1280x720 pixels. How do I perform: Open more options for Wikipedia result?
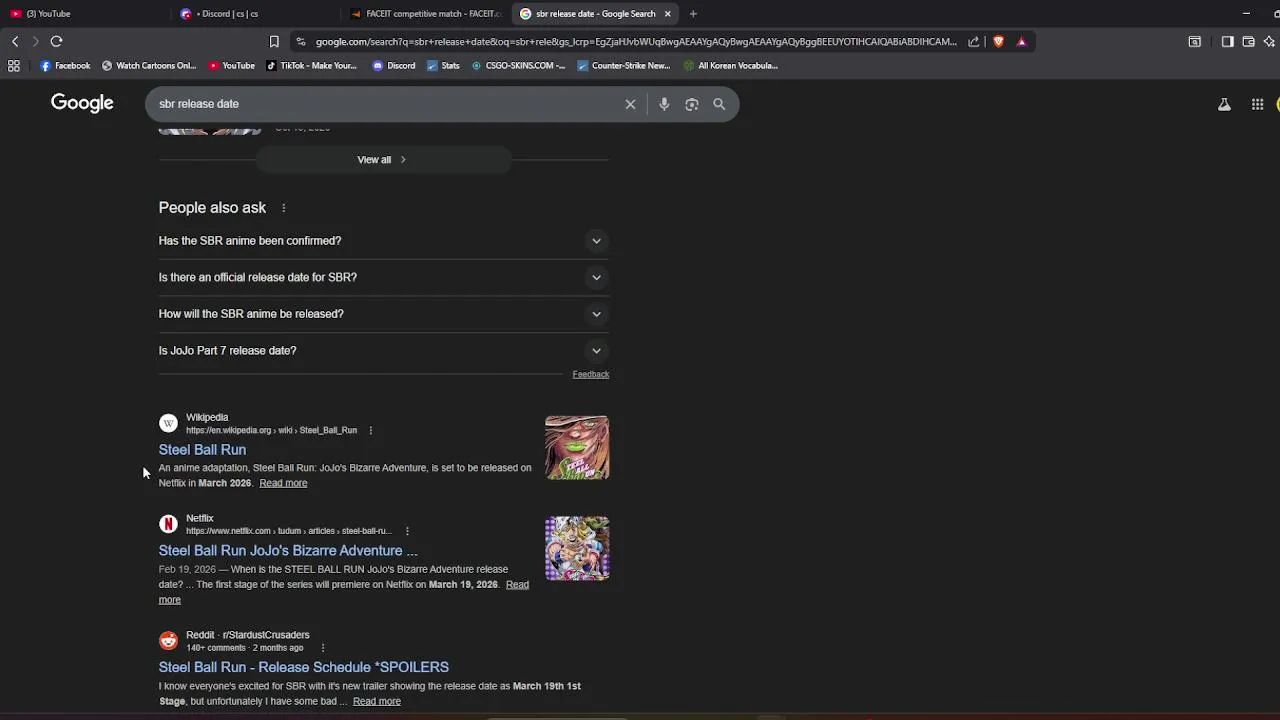coord(370,431)
